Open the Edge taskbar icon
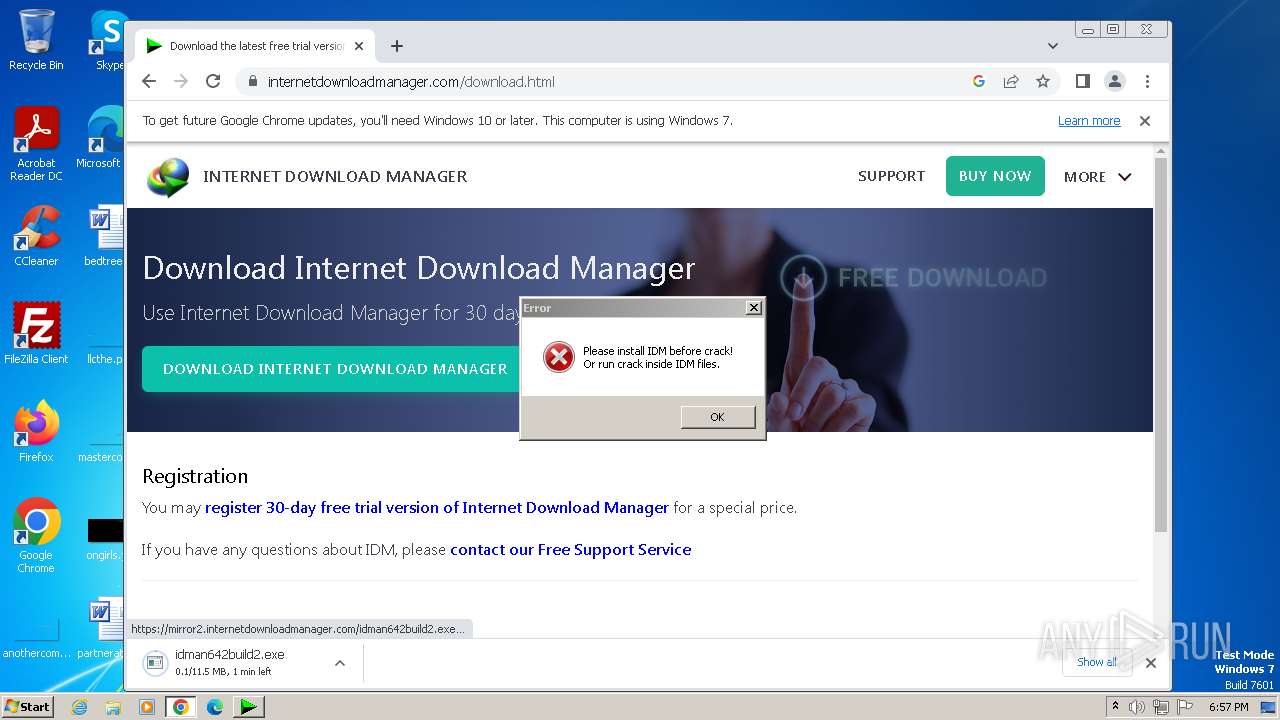Image resolution: width=1280 pixels, height=720 pixels. (x=214, y=707)
